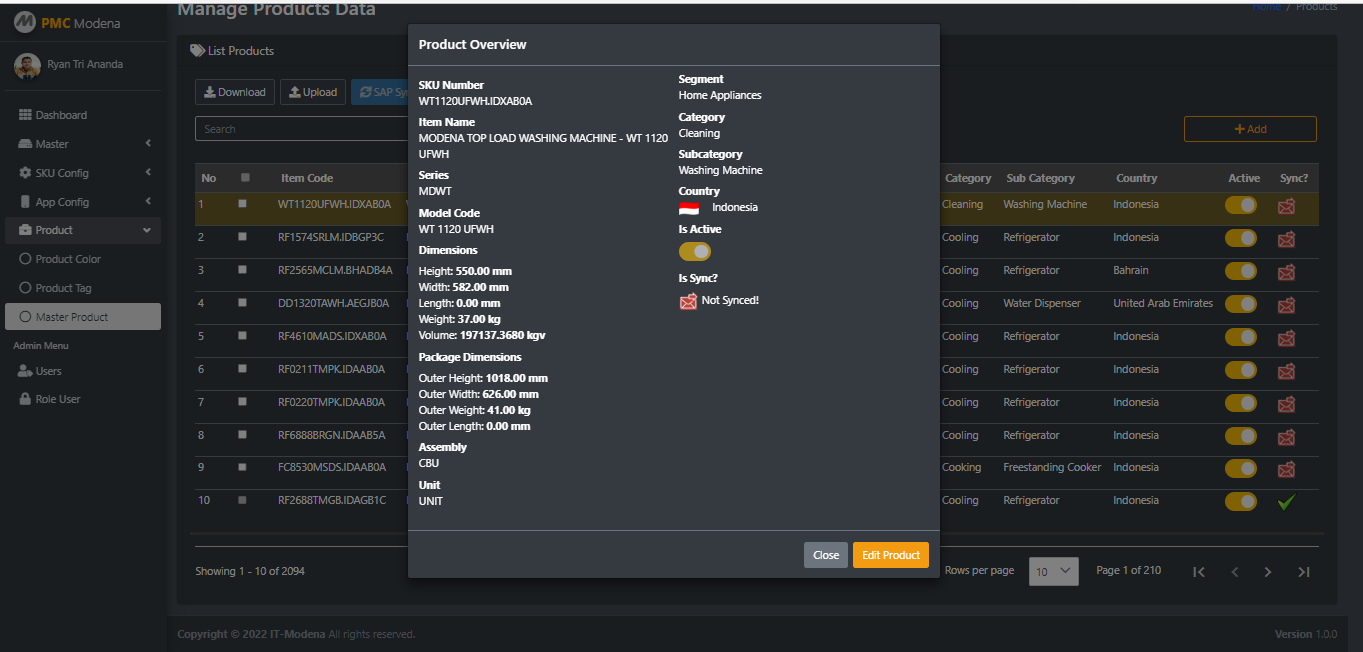Viewport: 1363px width, 652px height.
Task: Tick the checkbox for FC8530MSDS.IDAAB0A
Action: click(242, 467)
